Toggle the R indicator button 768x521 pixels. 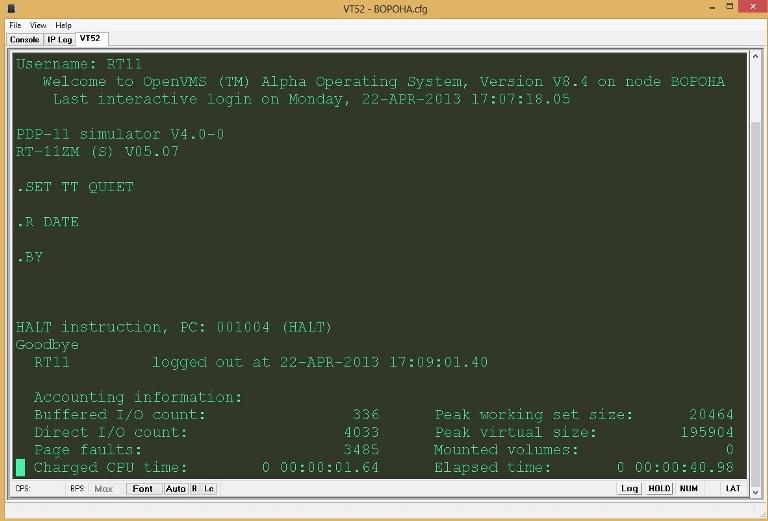coord(195,489)
